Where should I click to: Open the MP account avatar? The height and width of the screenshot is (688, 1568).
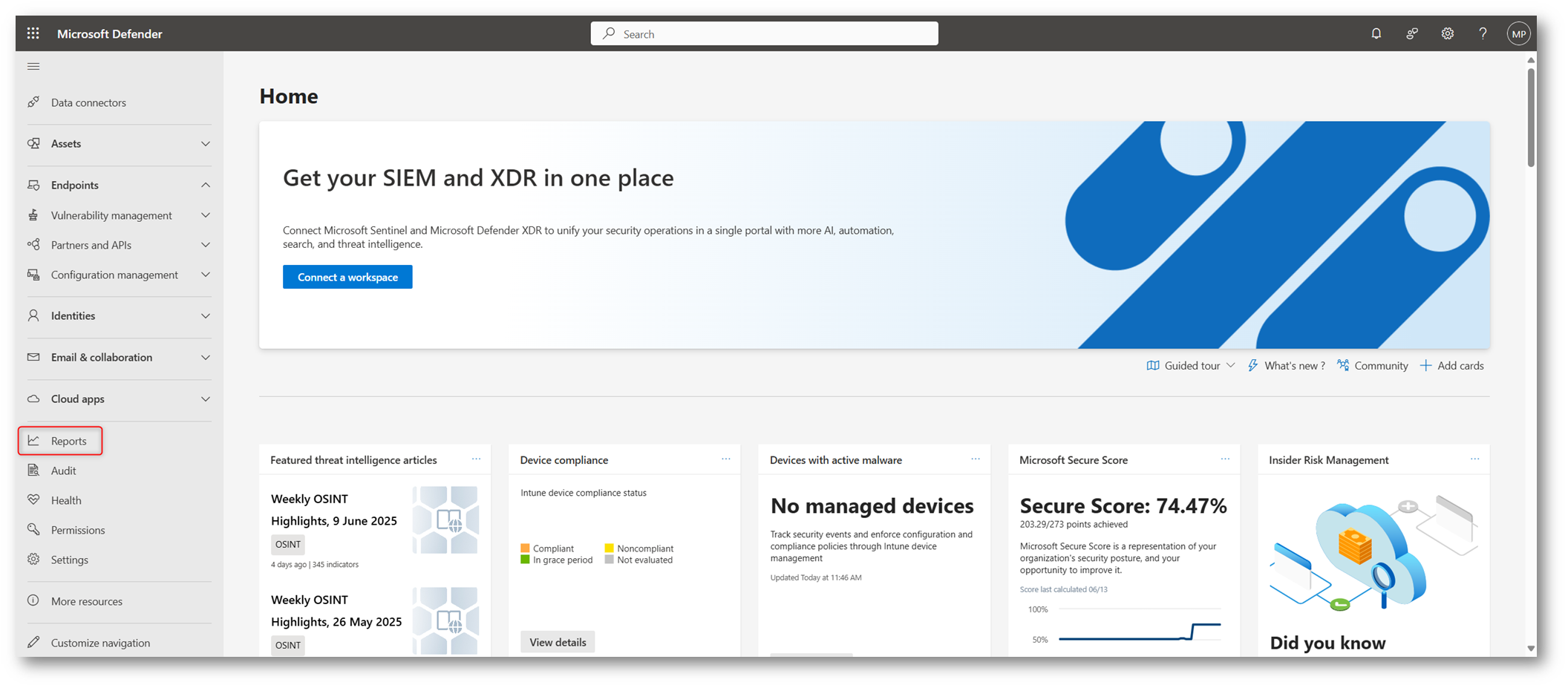coord(1518,33)
